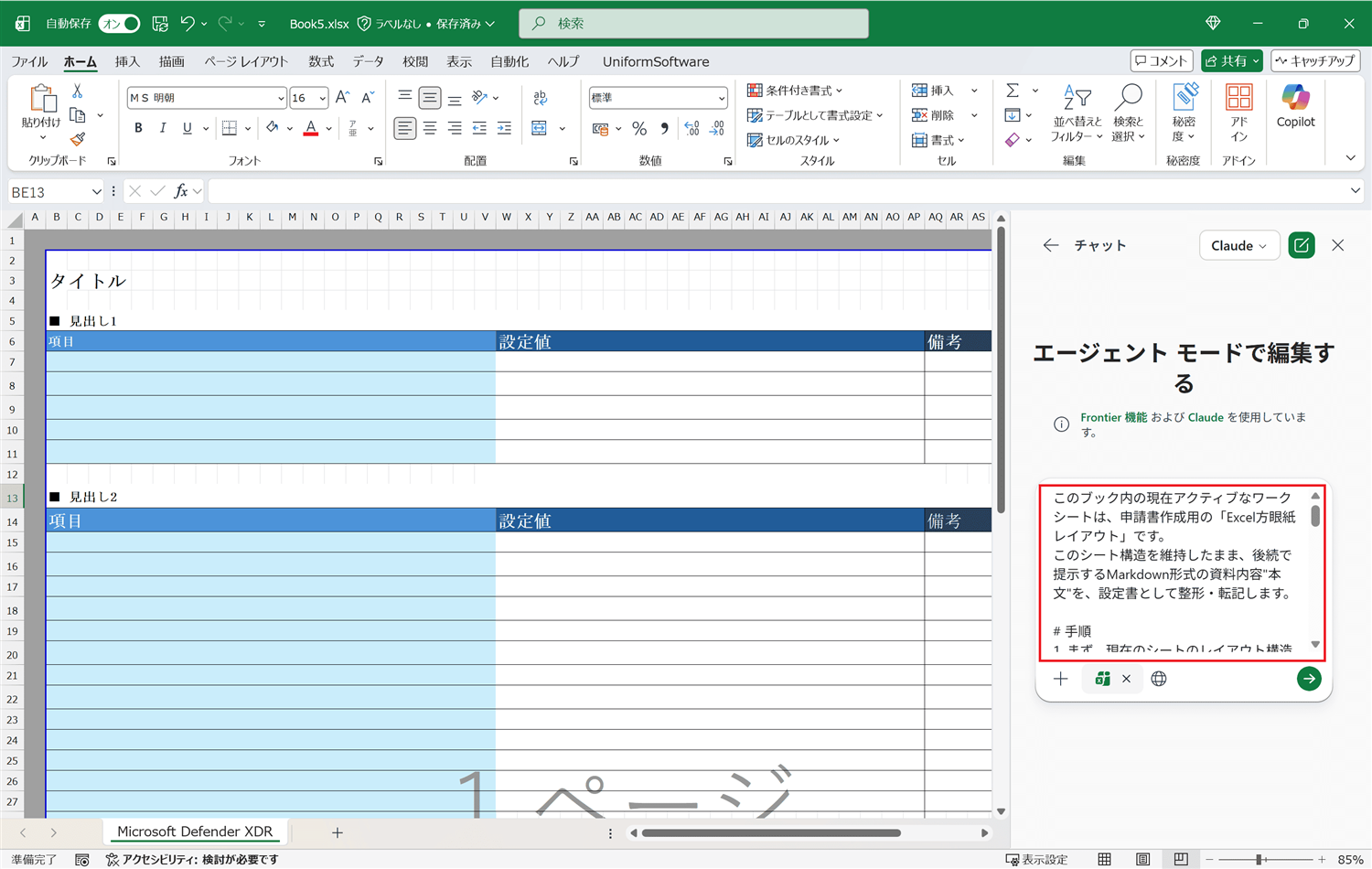Switch to the 挿入 ribbon tab

click(x=127, y=61)
